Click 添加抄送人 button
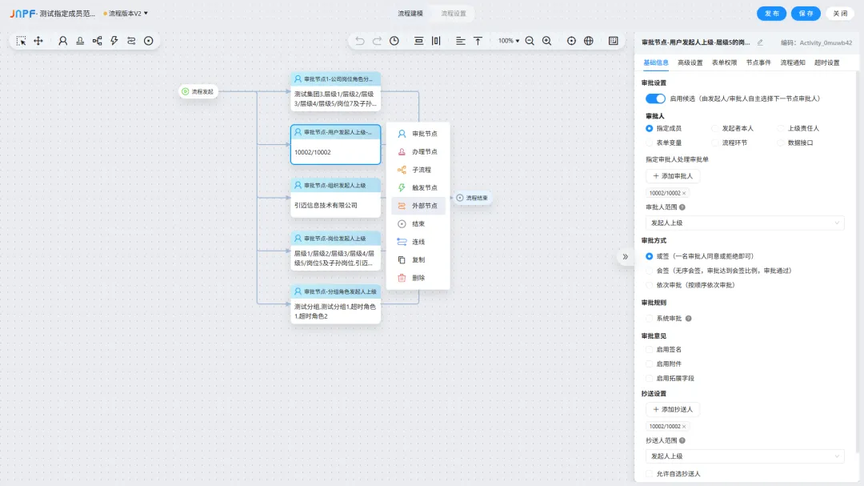Viewport: 864px width, 486px height. point(673,409)
